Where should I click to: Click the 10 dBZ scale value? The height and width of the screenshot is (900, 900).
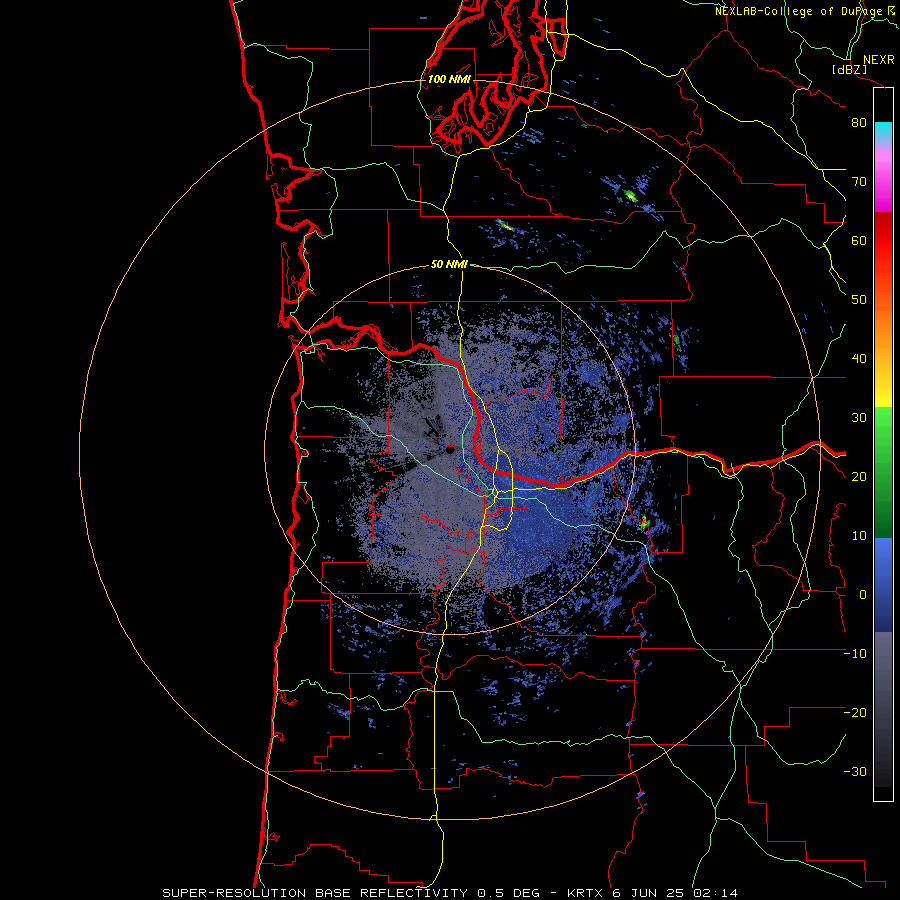(x=859, y=536)
